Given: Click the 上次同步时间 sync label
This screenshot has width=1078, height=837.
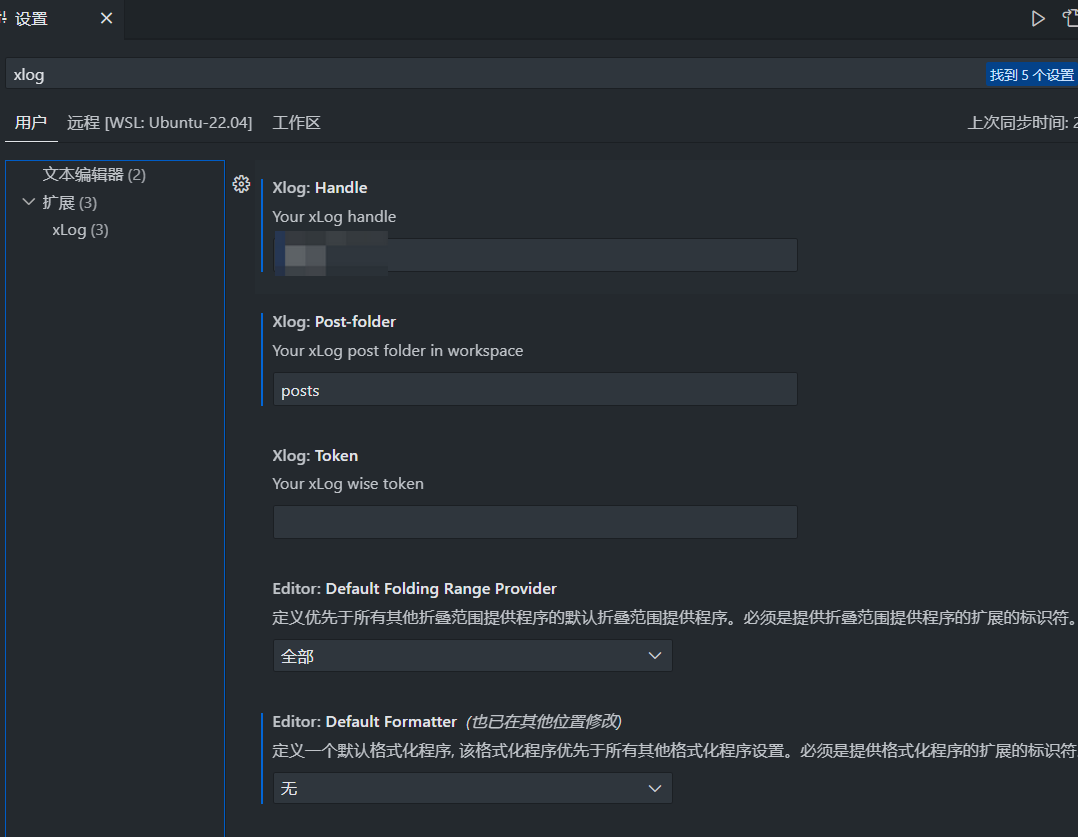Looking at the screenshot, I should pyautogui.click(x=1022, y=123).
